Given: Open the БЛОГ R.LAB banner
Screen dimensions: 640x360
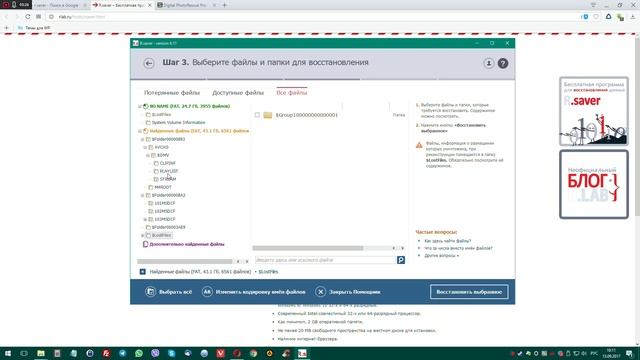Looking at the screenshot, I should click(594, 184).
